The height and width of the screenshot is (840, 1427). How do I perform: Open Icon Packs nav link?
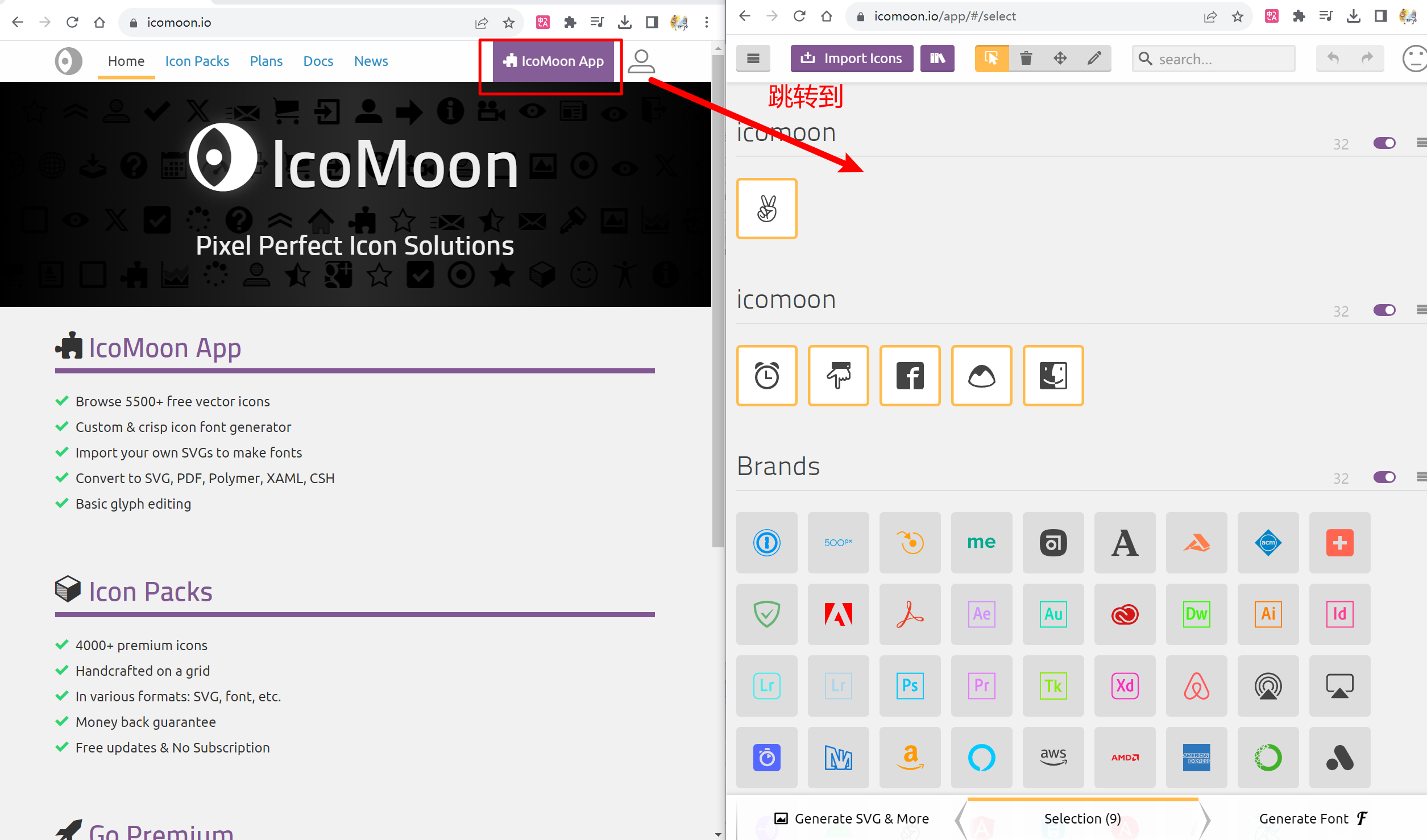pyautogui.click(x=197, y=61)
